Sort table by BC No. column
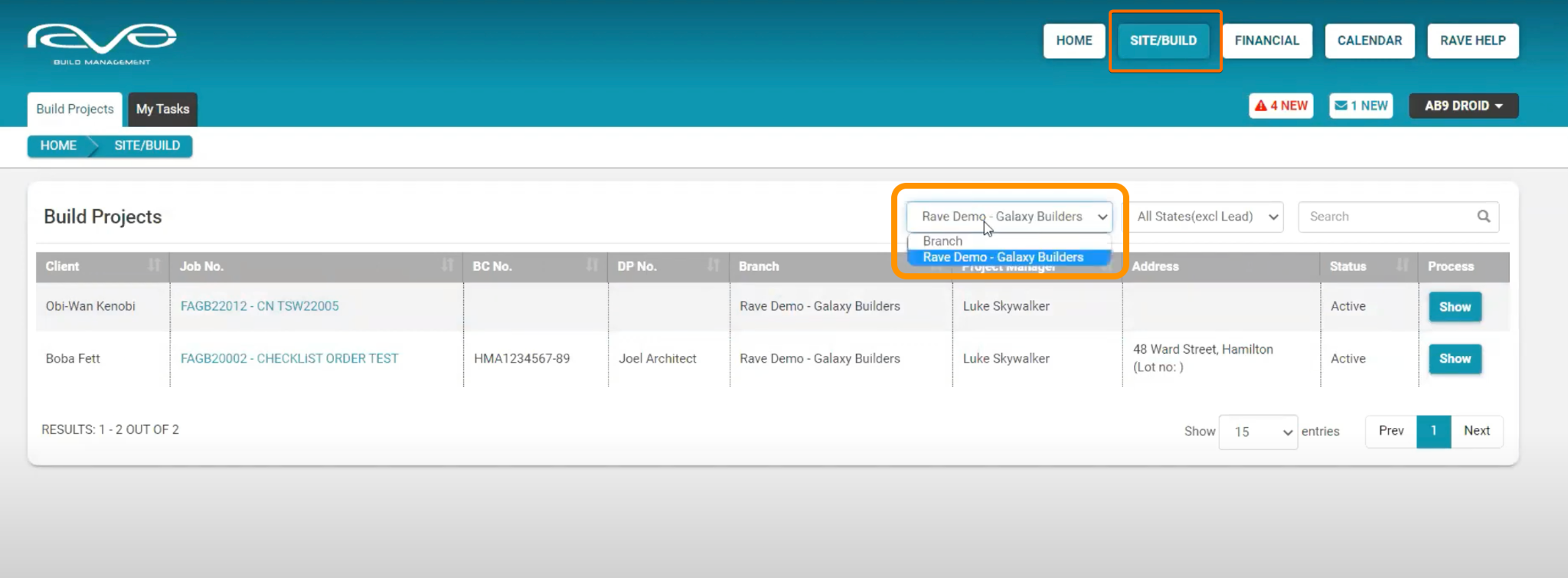The width and height of the screenshot is (1568, 578). [592, 266]
